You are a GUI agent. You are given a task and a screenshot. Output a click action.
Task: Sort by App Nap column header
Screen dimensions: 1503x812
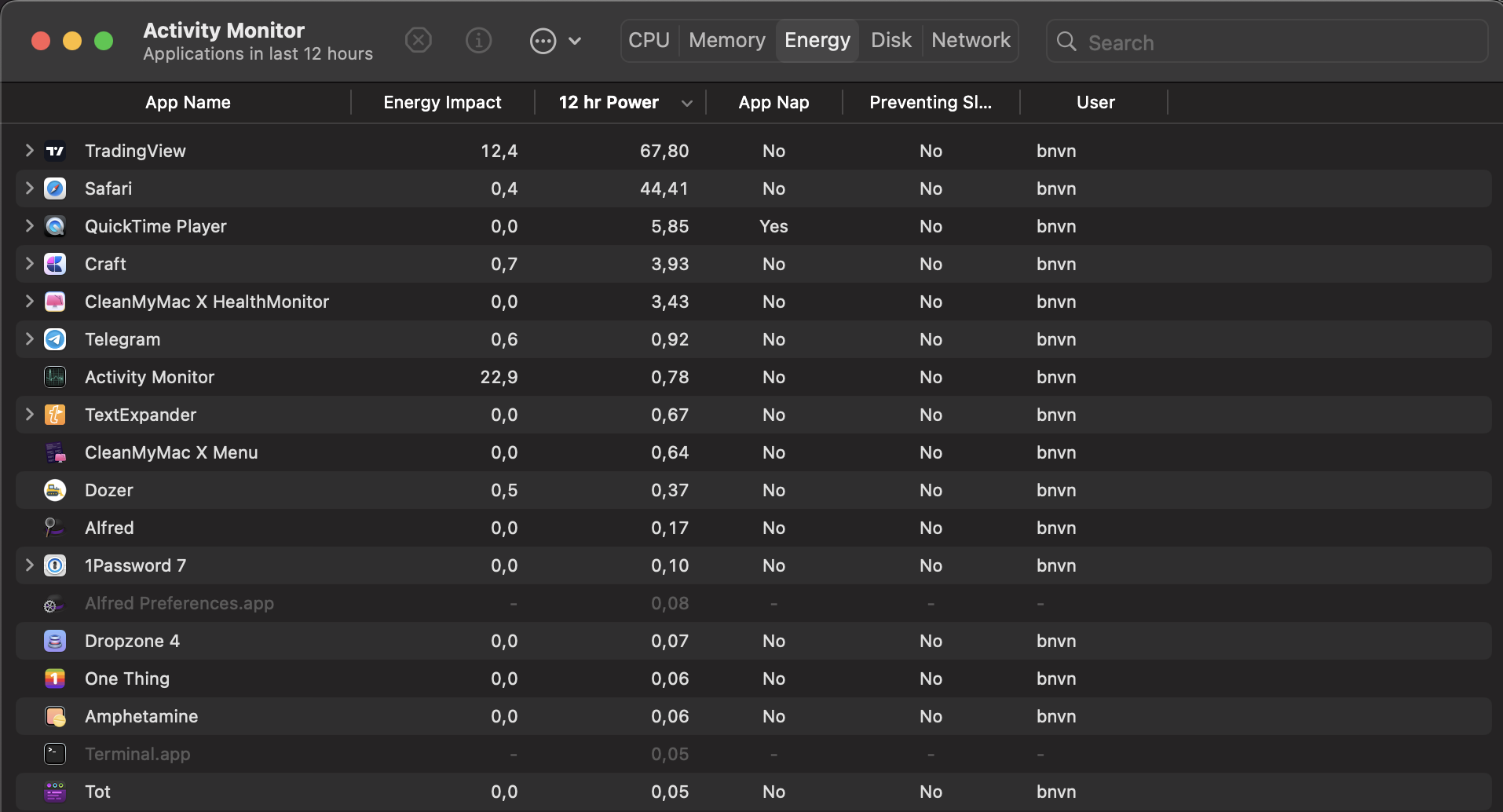[773, 102]
